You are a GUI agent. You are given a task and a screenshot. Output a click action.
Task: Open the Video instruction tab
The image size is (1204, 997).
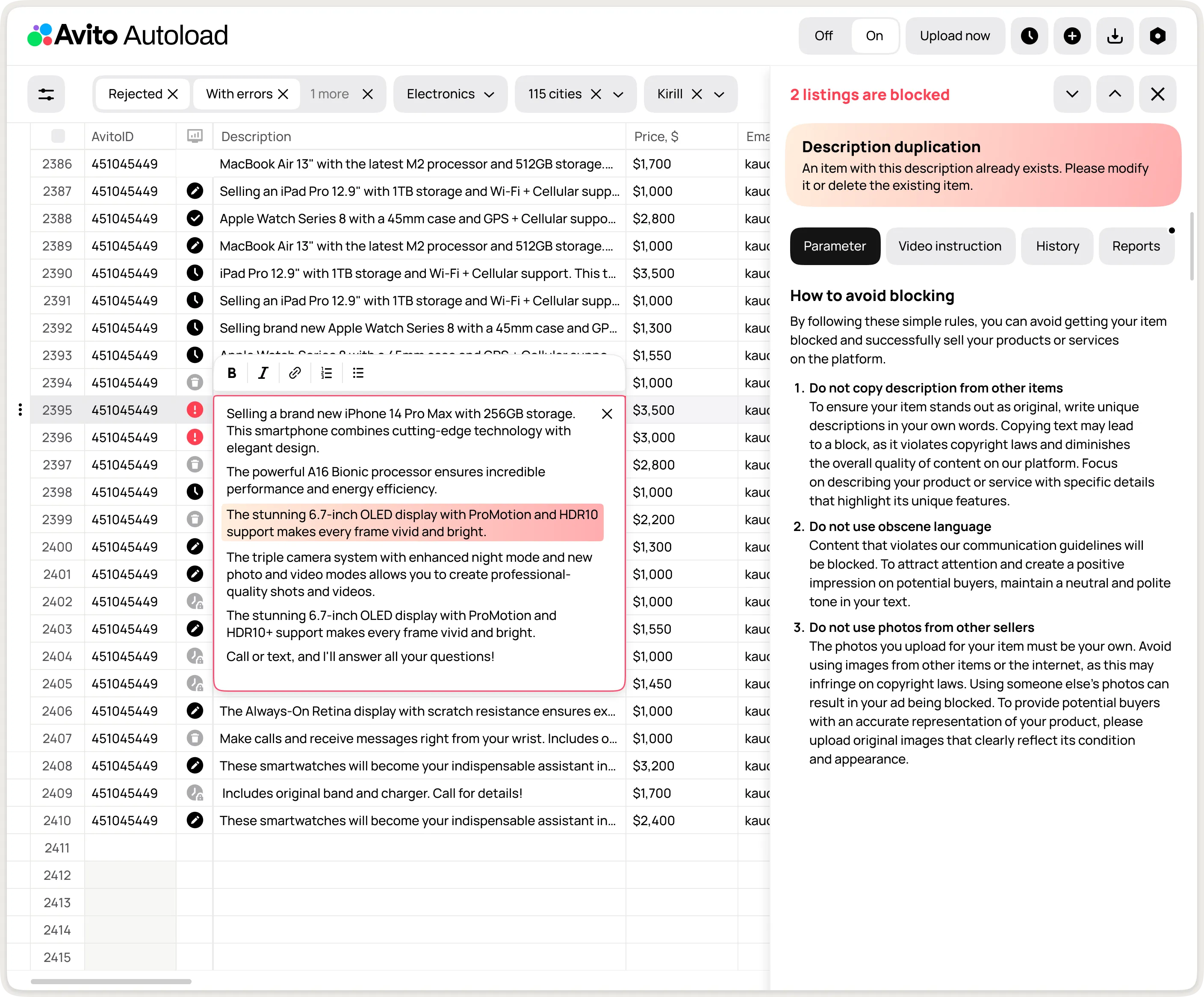(x=950, y=246)
